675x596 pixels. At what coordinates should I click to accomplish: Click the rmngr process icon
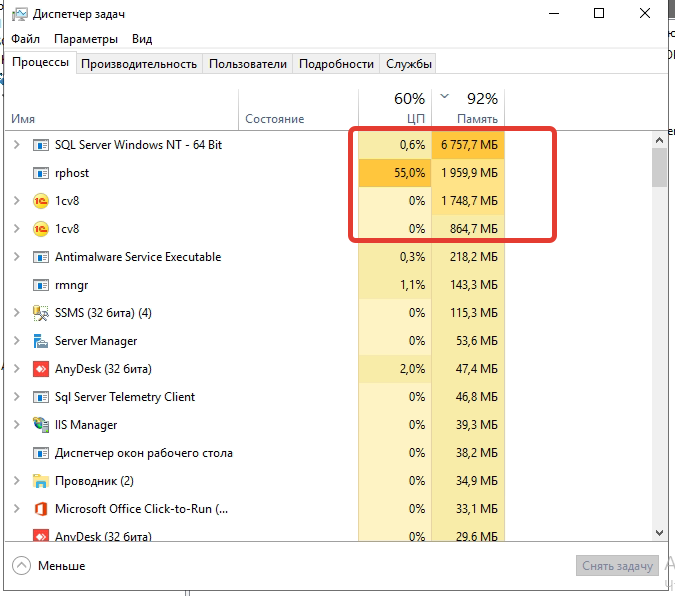41,285
